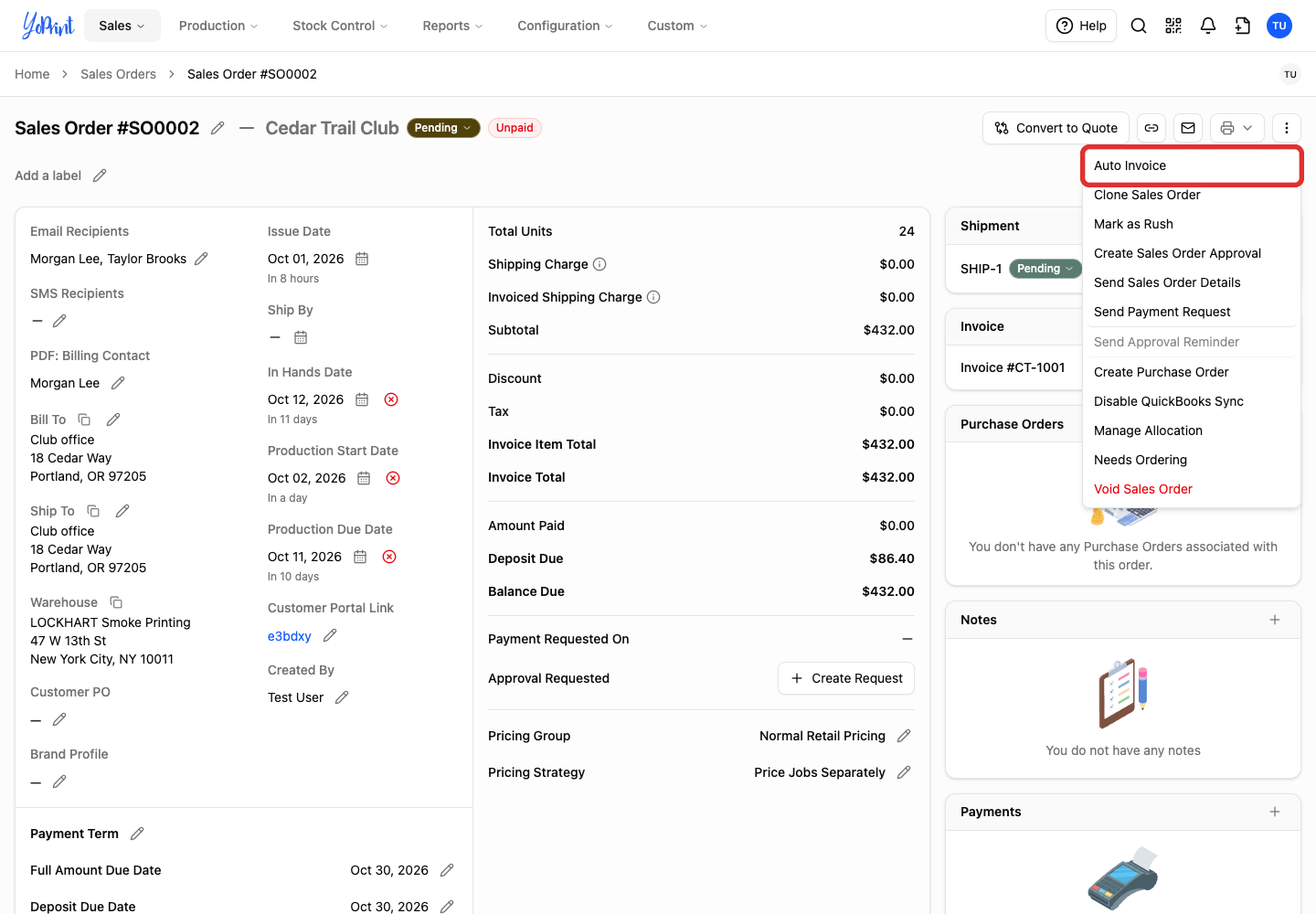Open the Sales menu dropdown

[122, 26]
